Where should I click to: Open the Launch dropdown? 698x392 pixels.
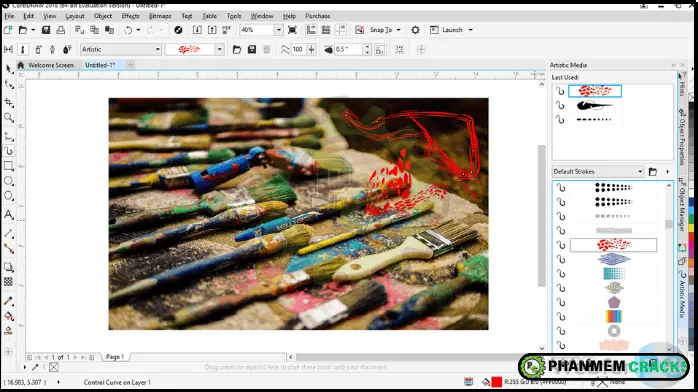click(471, 30)
